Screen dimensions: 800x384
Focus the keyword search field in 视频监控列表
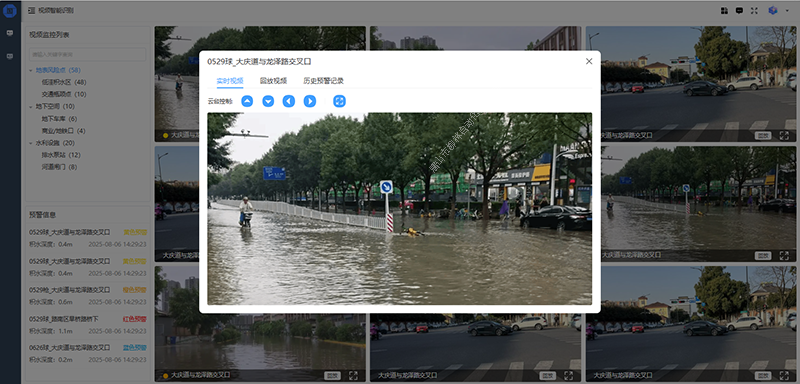(88, 54)
